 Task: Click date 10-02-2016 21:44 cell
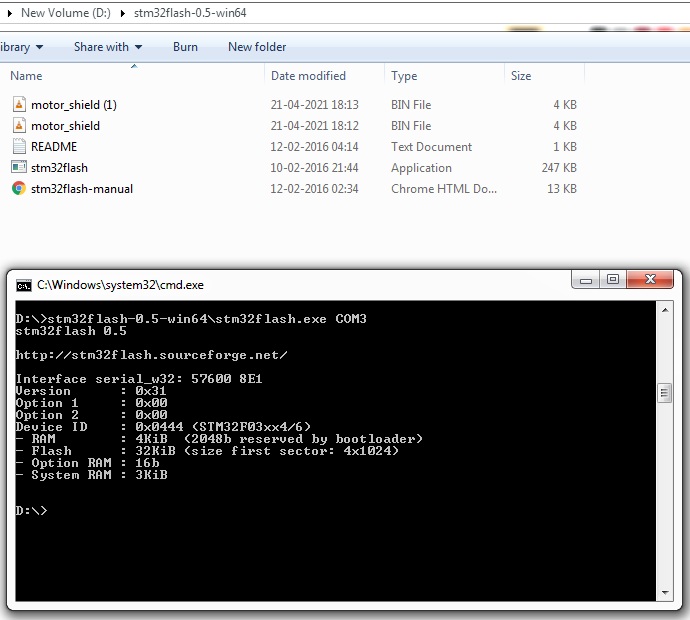(x=315, y=168)
